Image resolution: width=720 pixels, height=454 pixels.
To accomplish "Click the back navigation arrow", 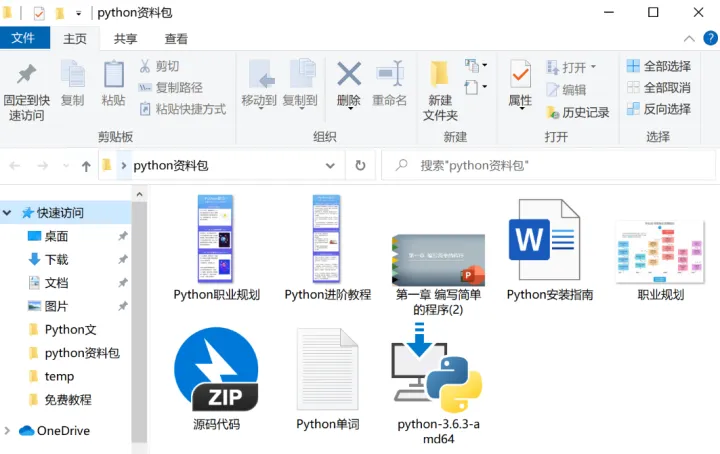I will (x=15, y=165).
